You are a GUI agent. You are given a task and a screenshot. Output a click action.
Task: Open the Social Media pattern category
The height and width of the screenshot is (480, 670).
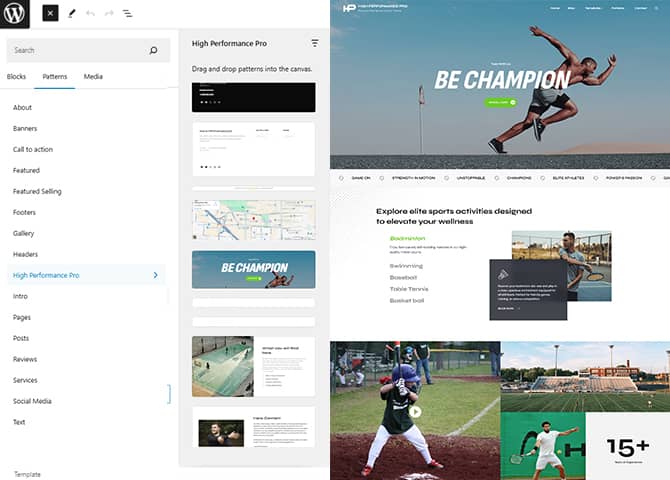click(x=32, y=401)
